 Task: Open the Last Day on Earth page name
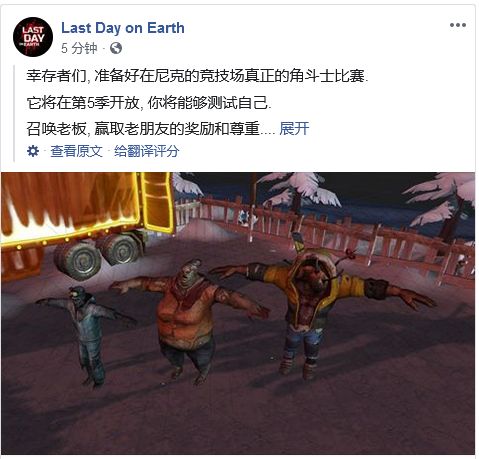pos(123,28)
